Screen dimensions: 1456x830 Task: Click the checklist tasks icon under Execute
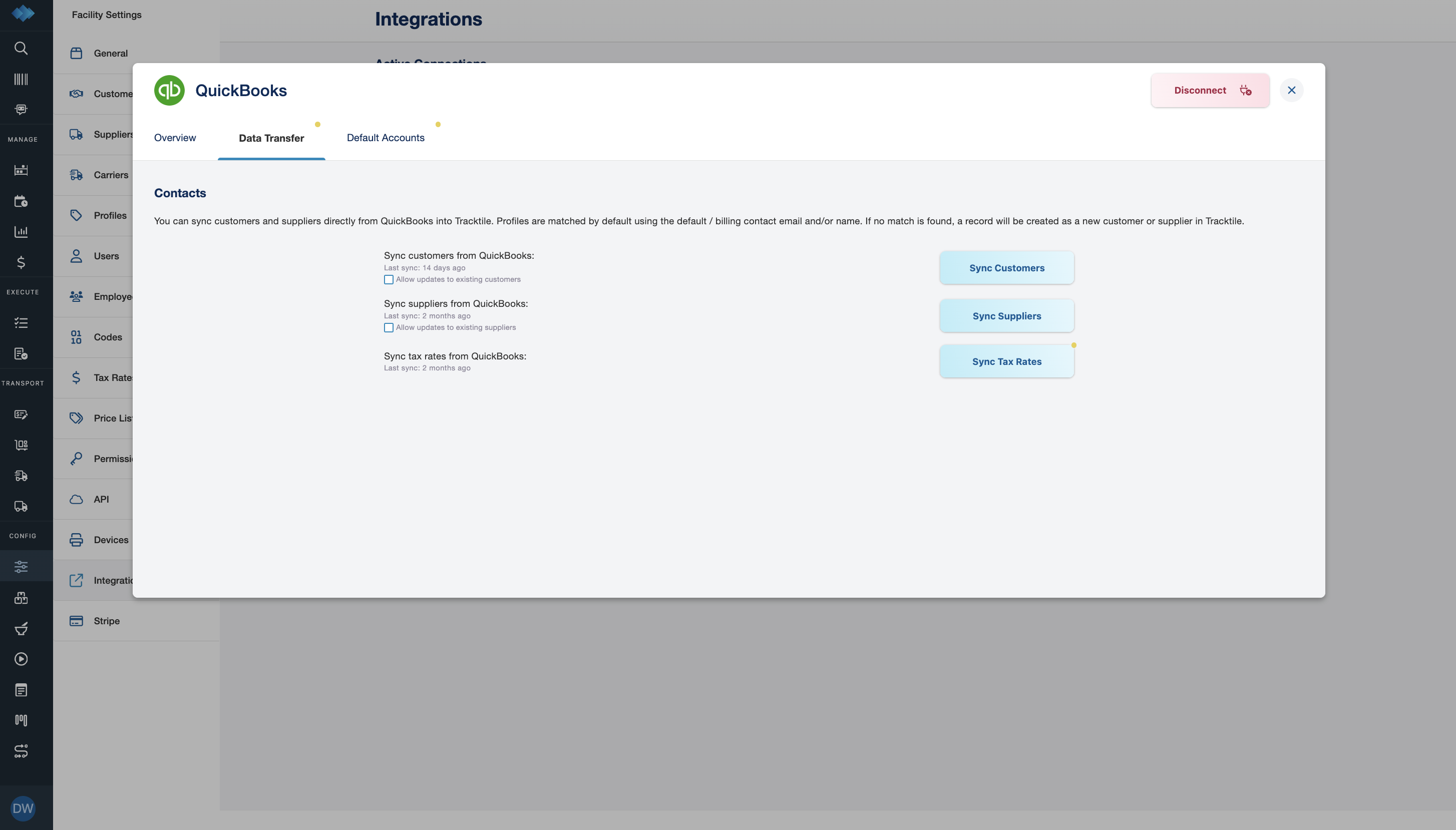pyautogui.click(x=21, y=323)
